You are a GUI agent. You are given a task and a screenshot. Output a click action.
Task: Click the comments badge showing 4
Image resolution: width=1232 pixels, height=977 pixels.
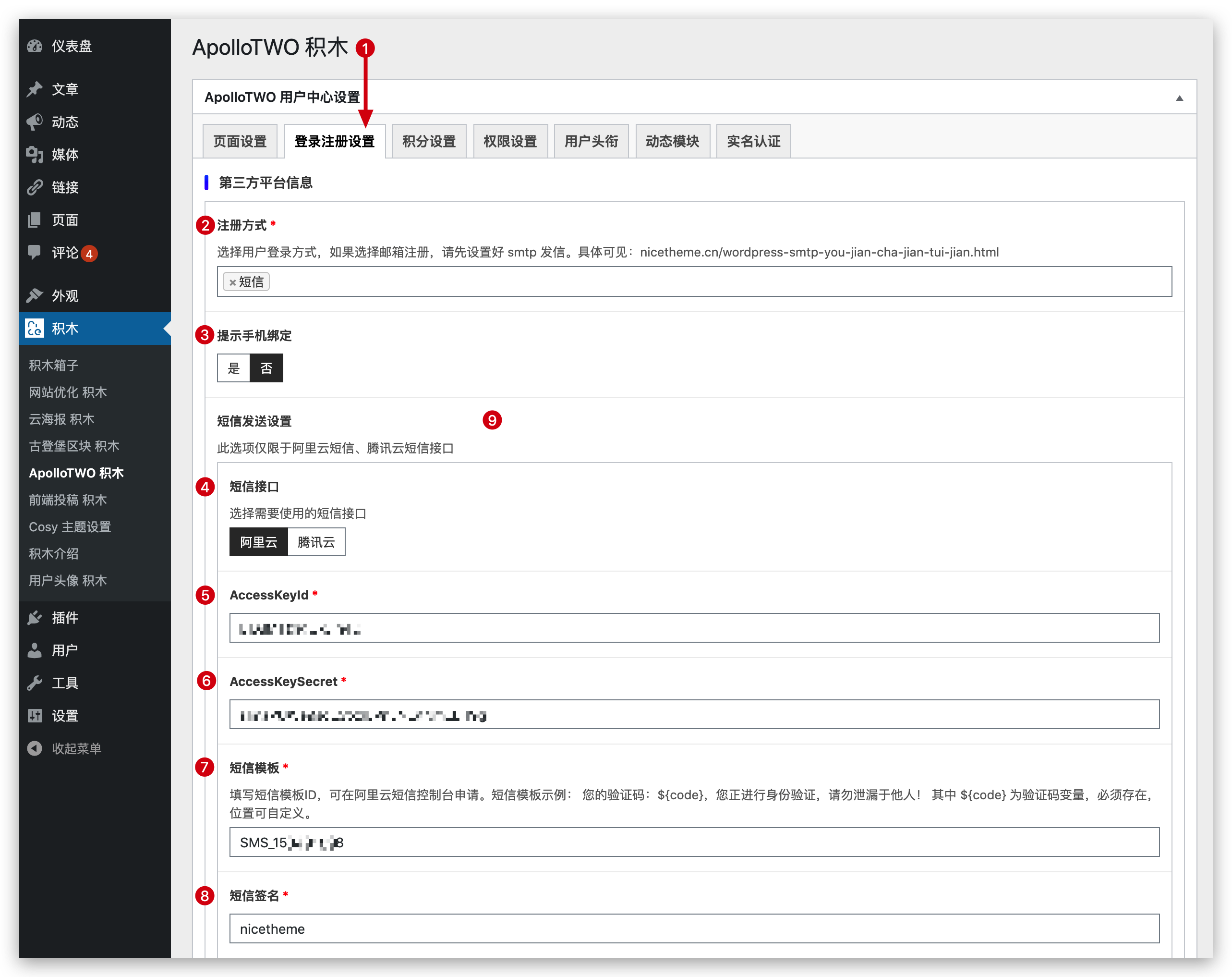[89, 253]
